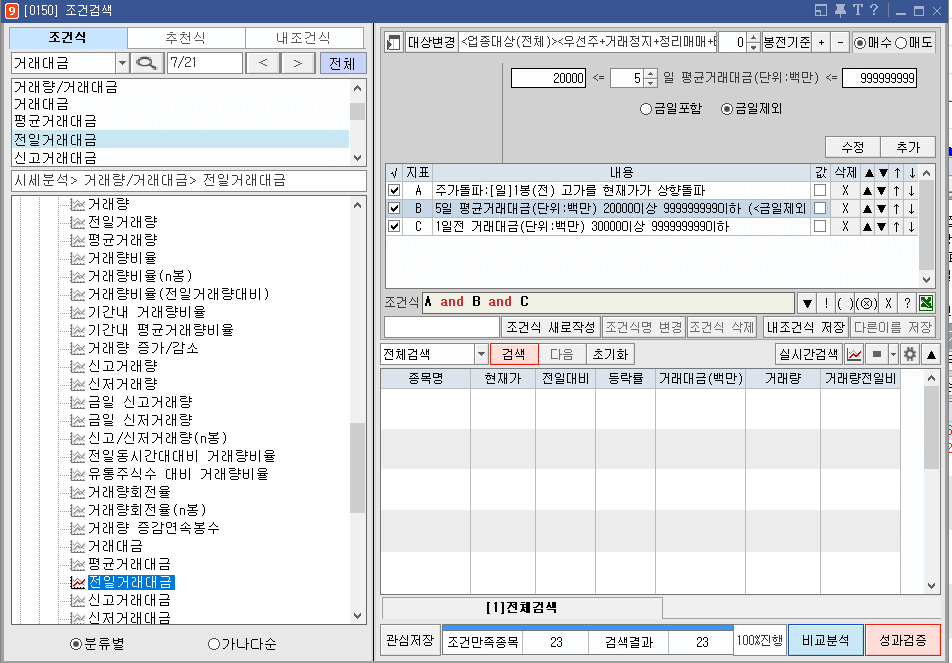This screenshot has width=952, height=663.
Task: Click the 성과검증 button
Action: click(903, 641)
